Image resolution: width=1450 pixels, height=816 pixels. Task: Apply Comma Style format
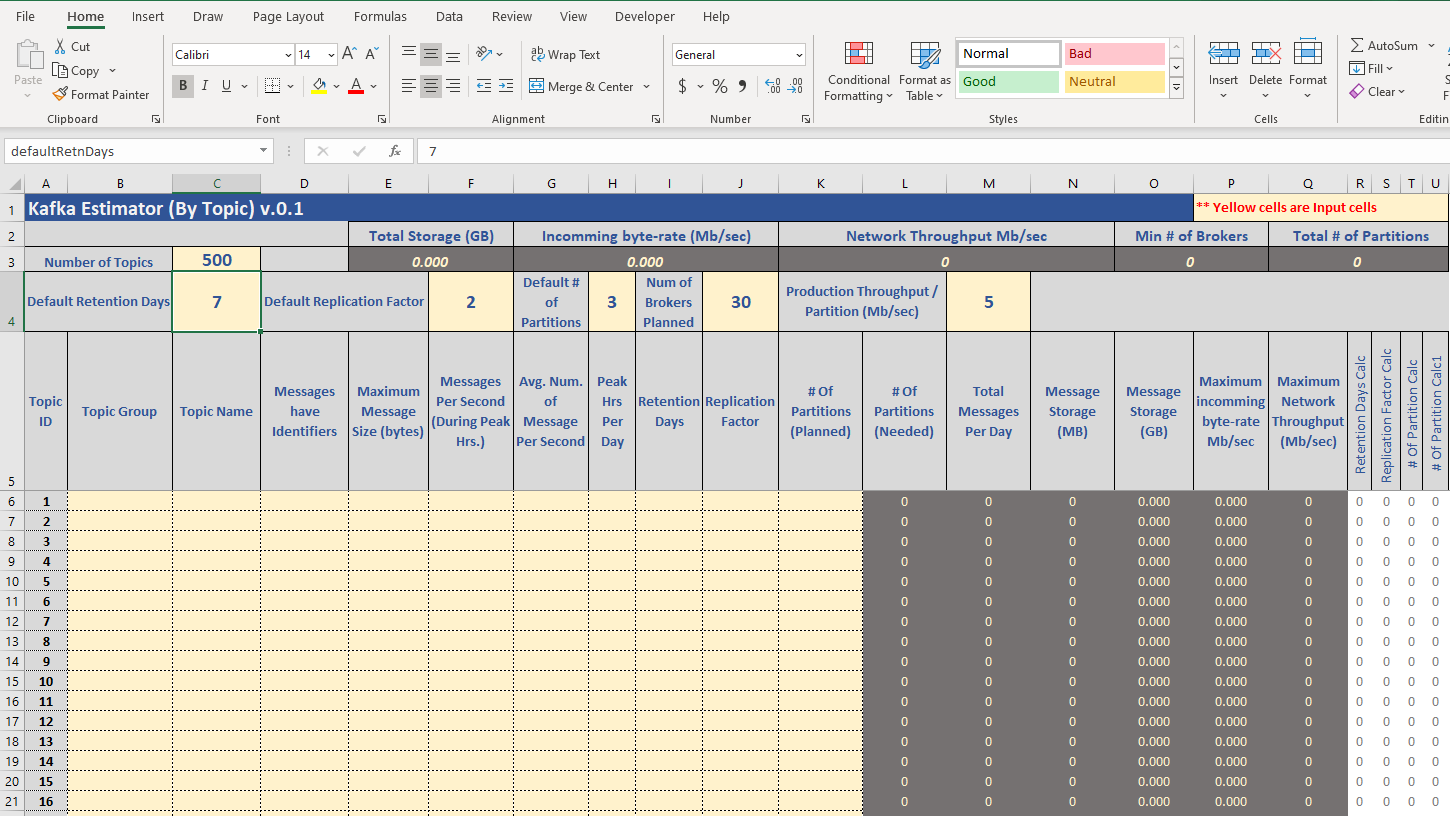[742, 86]
